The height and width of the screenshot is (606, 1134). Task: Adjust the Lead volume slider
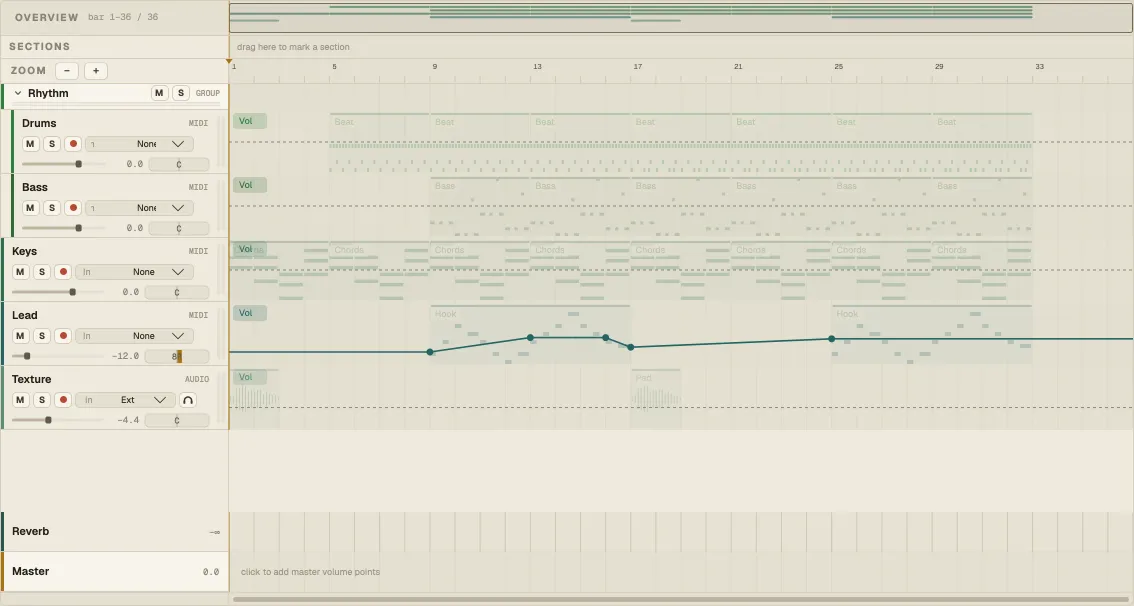[58, 356]
